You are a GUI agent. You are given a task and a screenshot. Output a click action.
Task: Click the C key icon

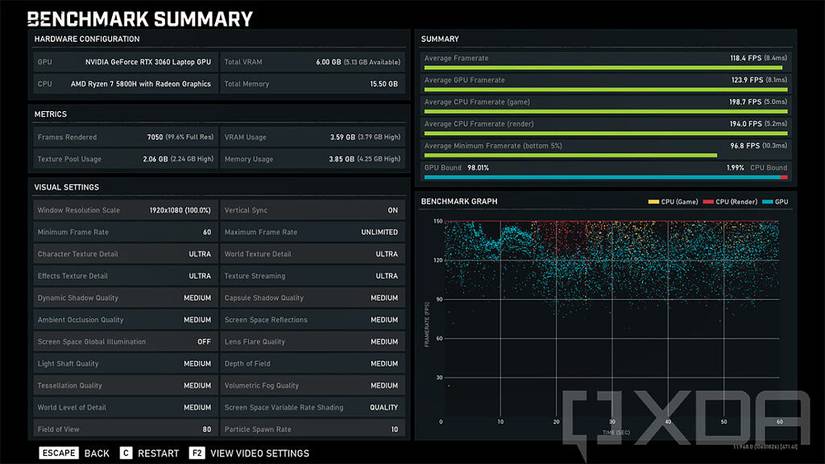[x=126, y=453]
